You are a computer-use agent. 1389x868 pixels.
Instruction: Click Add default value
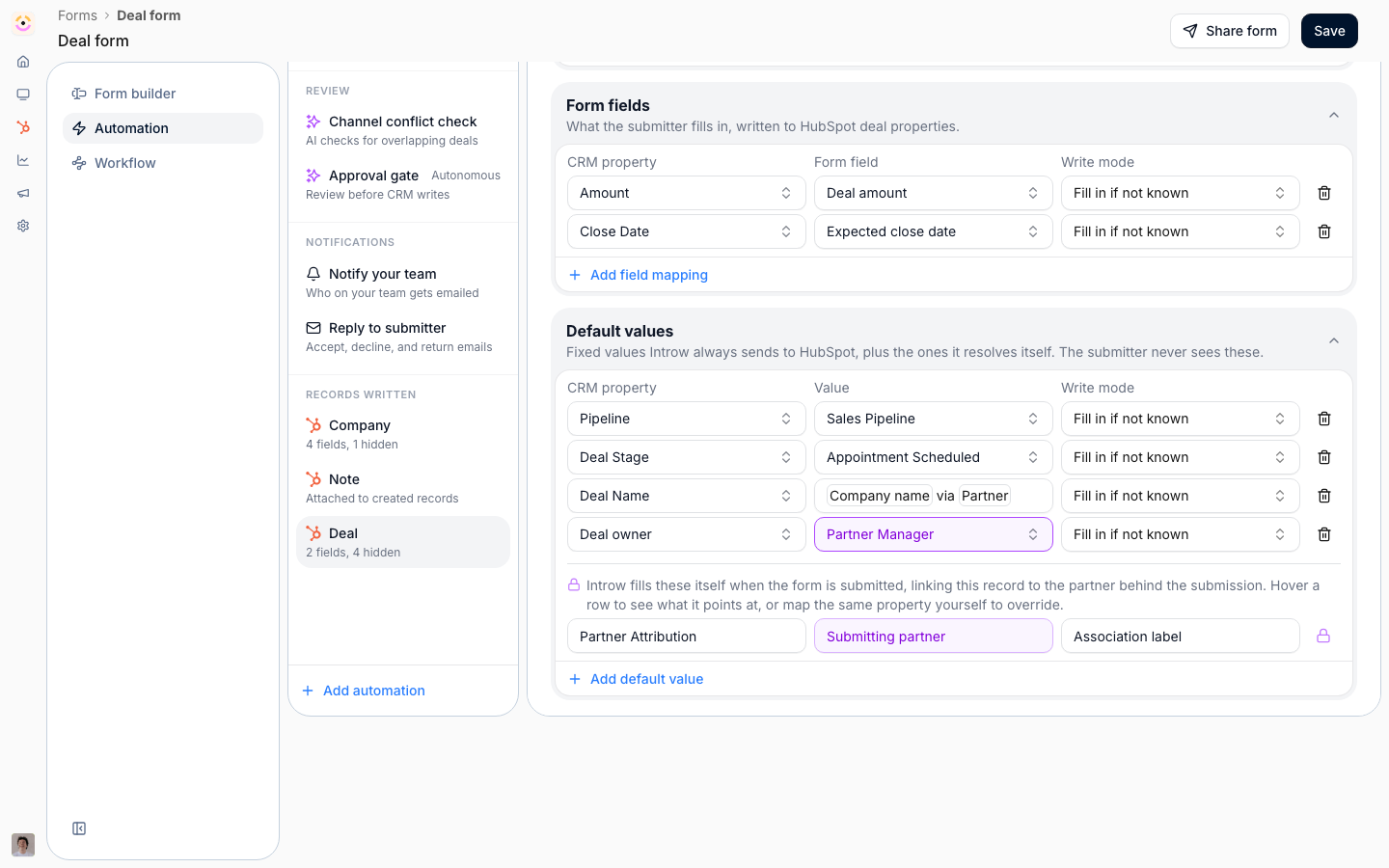pos(637,679)
